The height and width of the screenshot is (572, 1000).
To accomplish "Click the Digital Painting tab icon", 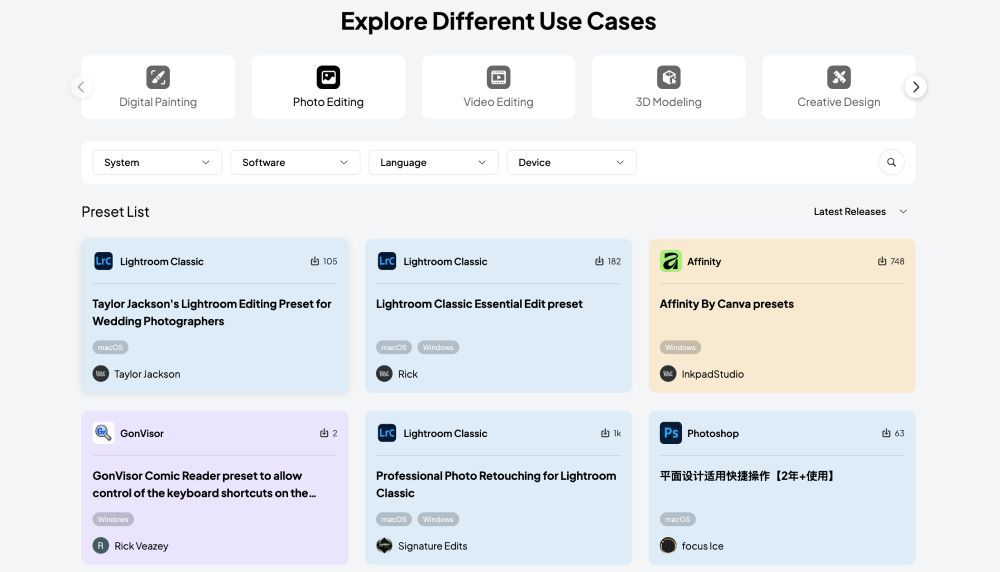I will (158, 77).
